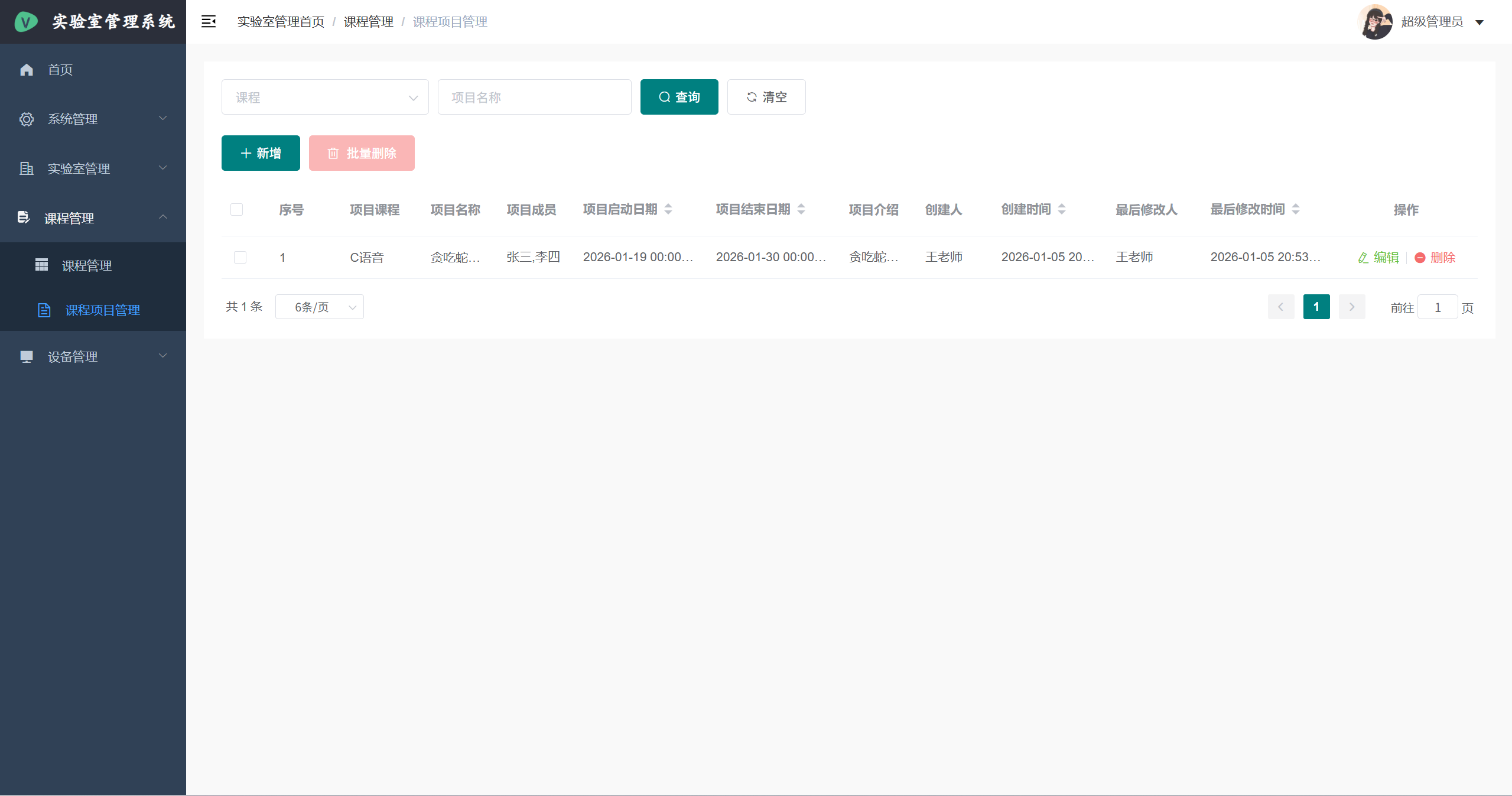Navigate to 实验室管理首页 breadcrumb
1512x796 pixels.
pyautogui.click(x=280, y=21)
